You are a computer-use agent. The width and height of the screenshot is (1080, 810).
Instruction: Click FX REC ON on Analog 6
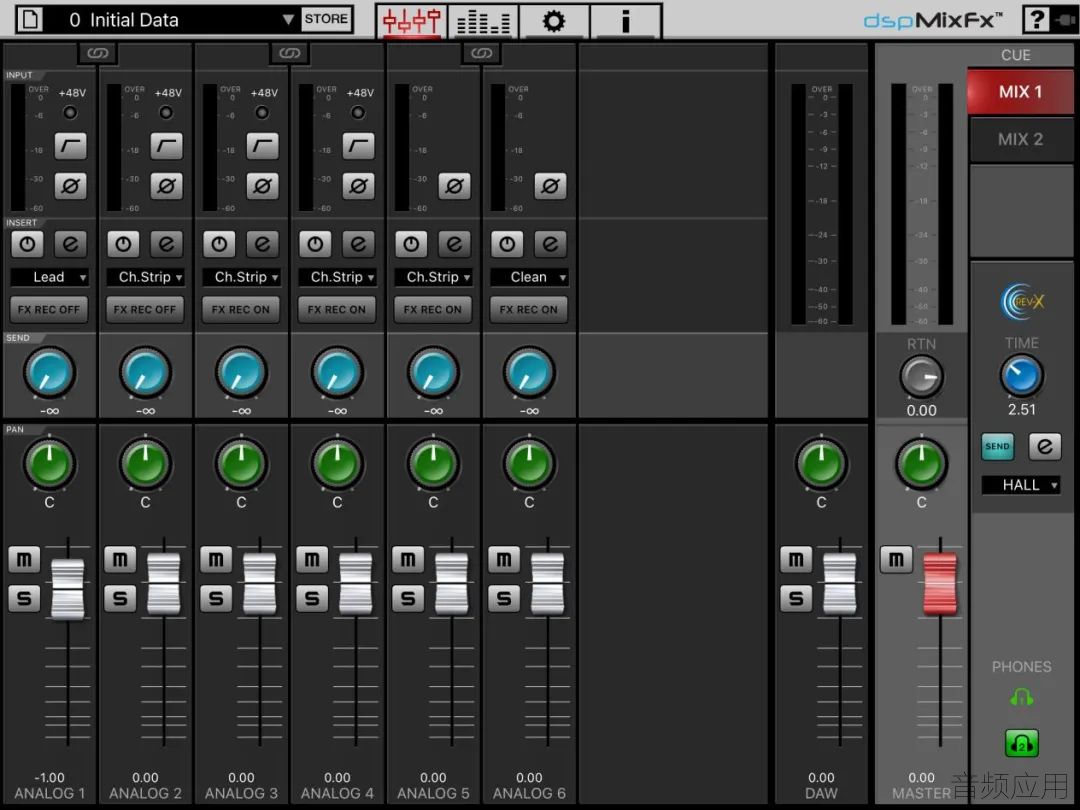[x=529, y=310]
